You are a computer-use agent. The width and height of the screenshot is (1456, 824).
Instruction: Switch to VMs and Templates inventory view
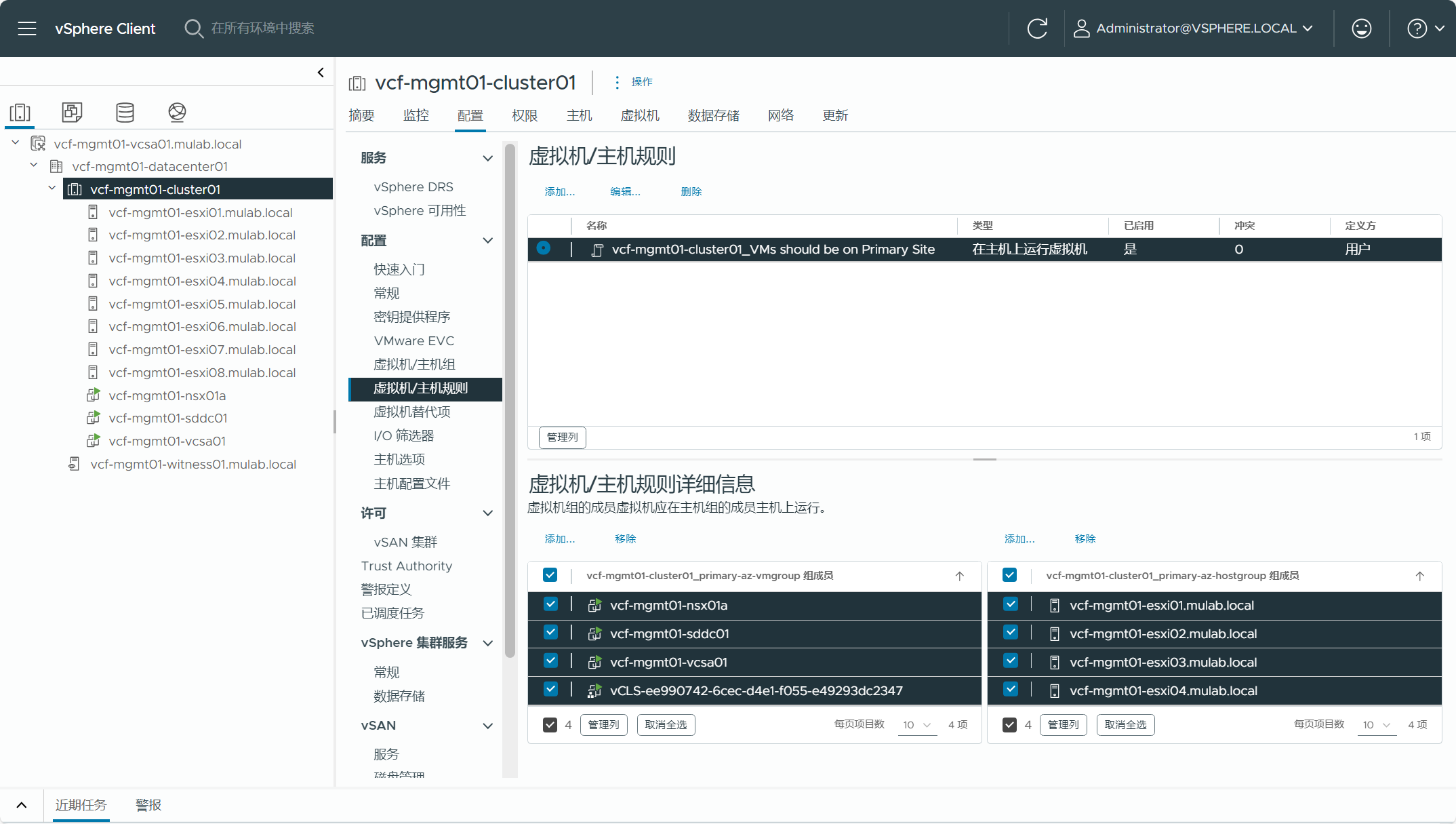point(72,112)
